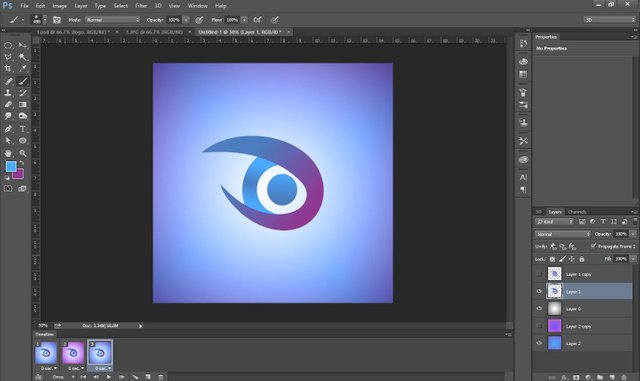The height and width of the screenshot is (381, 640).
Task: Hide Layer 1 using eye icon
Action: [x=539, y=291]
